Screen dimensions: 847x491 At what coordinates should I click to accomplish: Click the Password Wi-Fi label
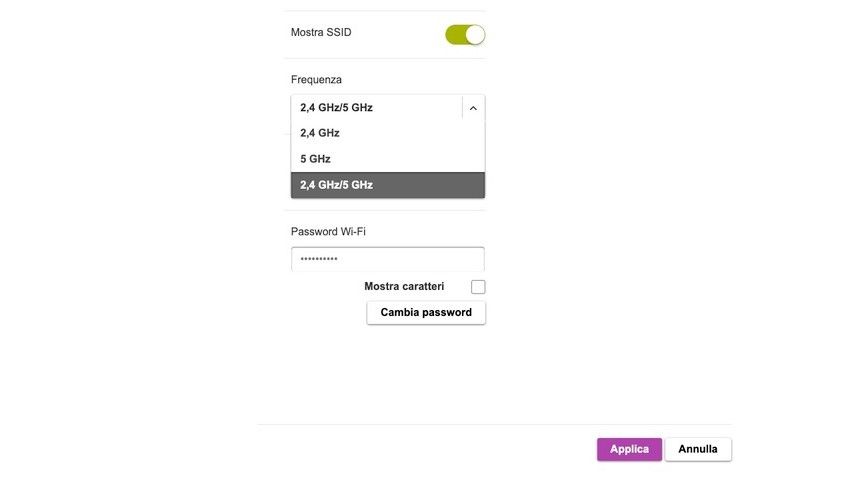tap(328, 232)
